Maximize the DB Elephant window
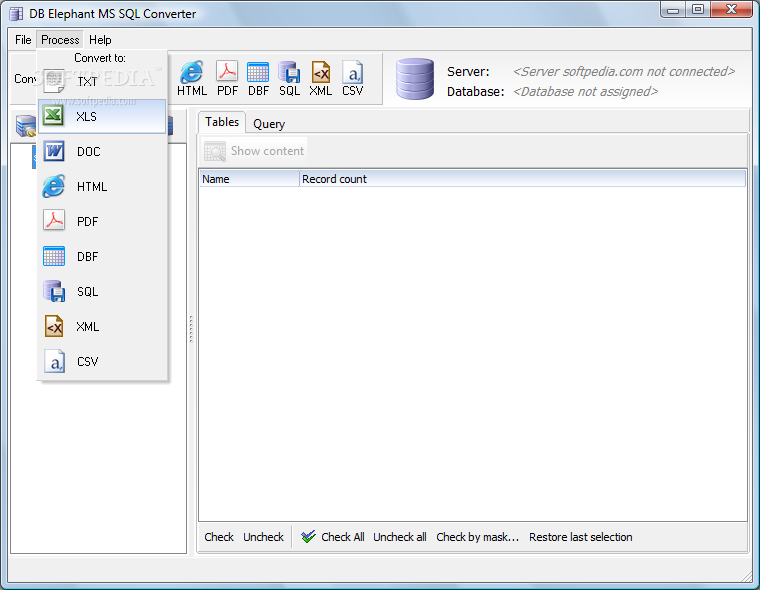 [x=697, y=9]
